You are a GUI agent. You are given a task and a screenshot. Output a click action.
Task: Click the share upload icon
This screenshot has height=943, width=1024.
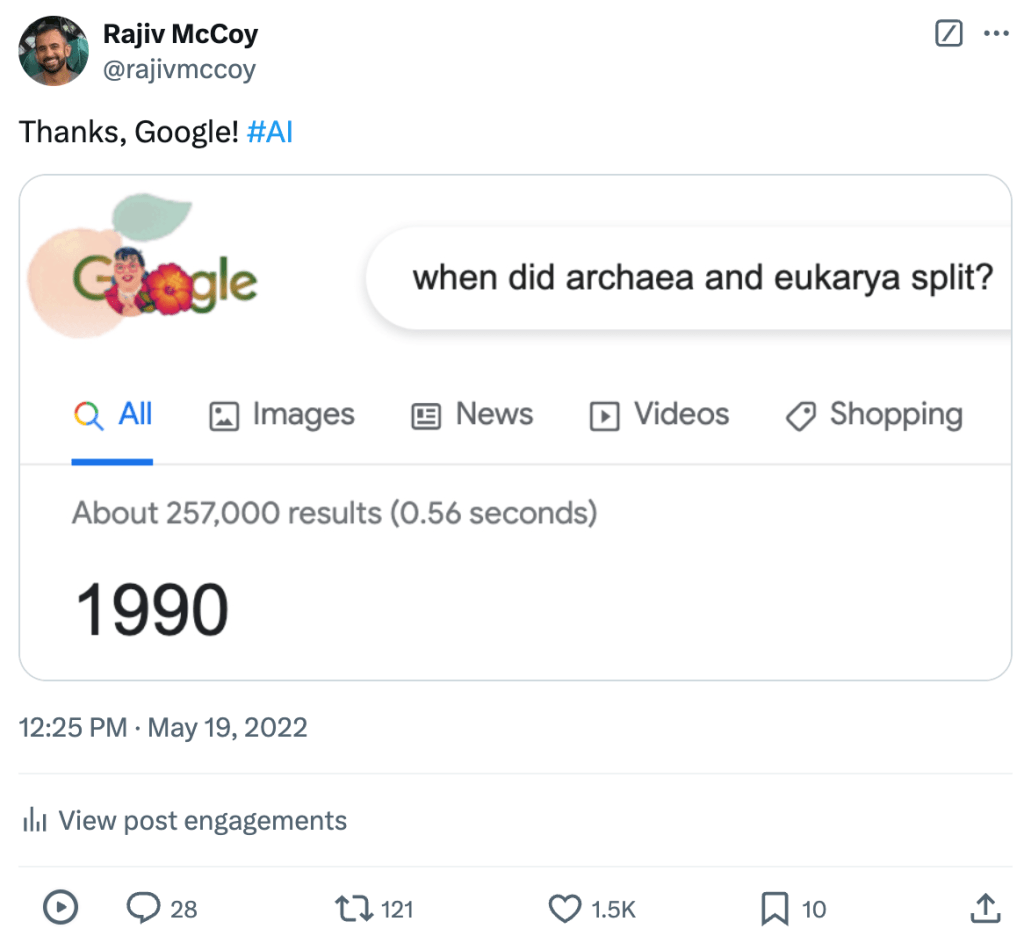[986, 908]
